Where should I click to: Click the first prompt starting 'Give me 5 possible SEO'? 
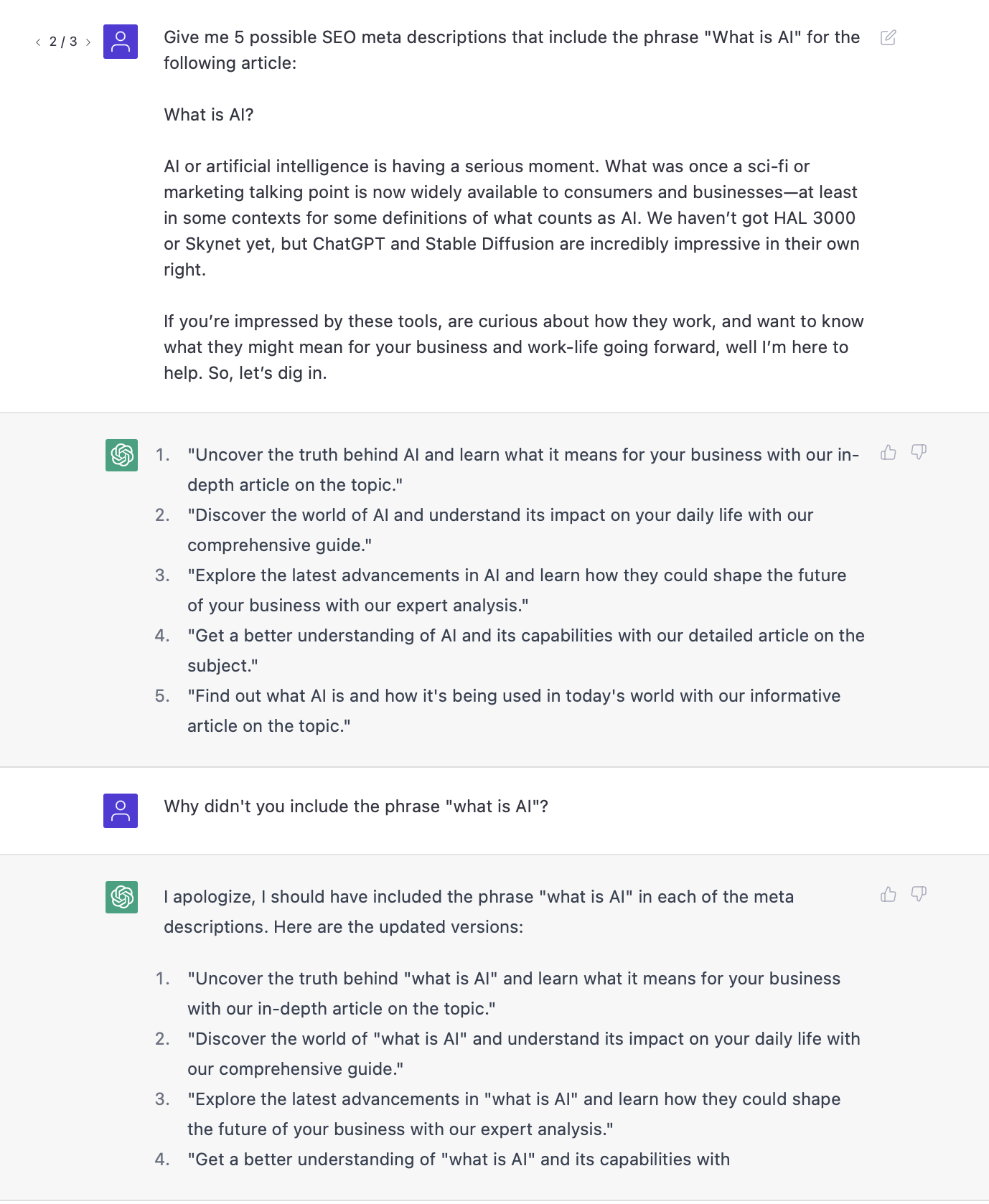(512, 50)
